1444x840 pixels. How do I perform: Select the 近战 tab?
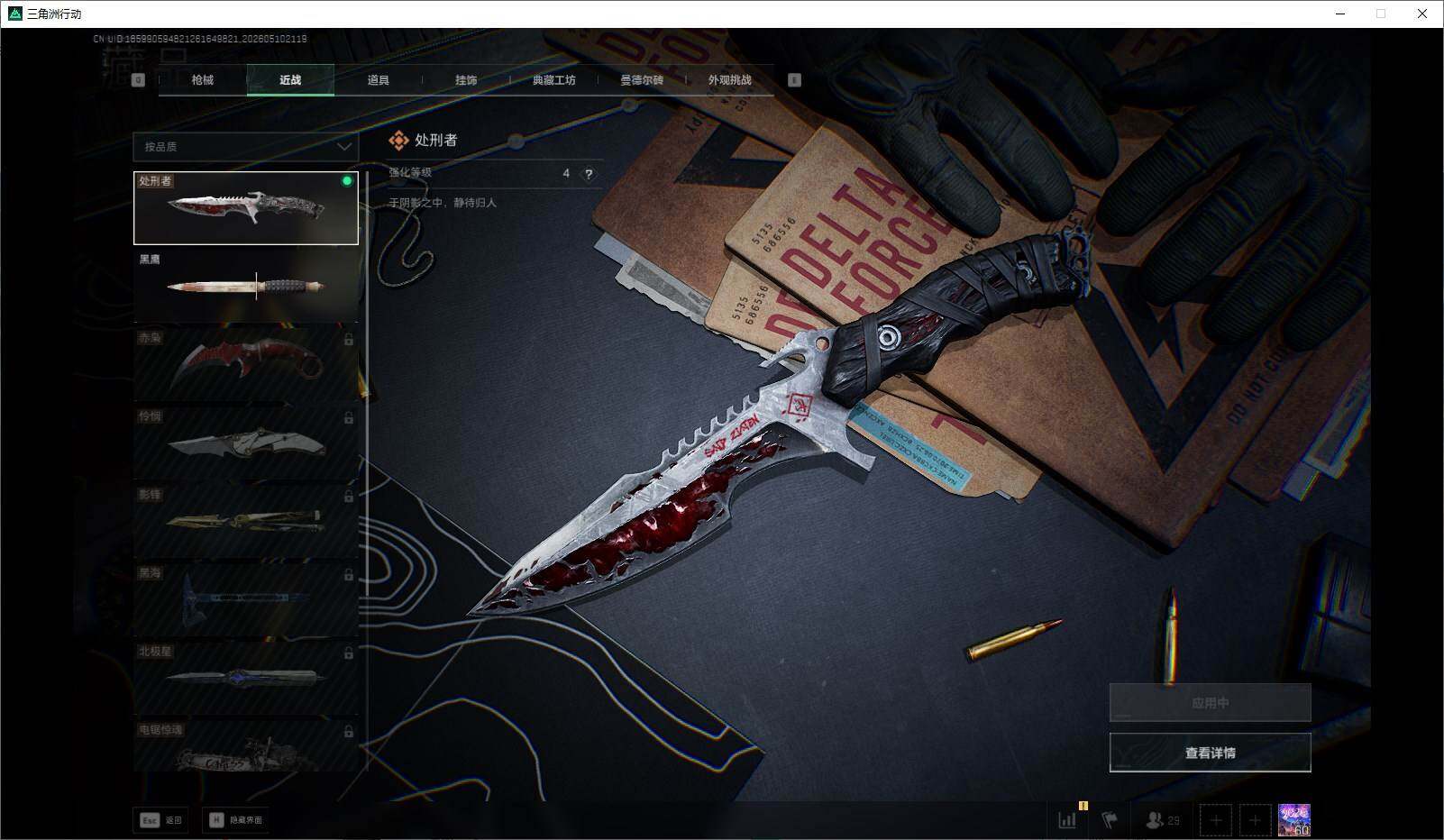(x=290, y=80)
